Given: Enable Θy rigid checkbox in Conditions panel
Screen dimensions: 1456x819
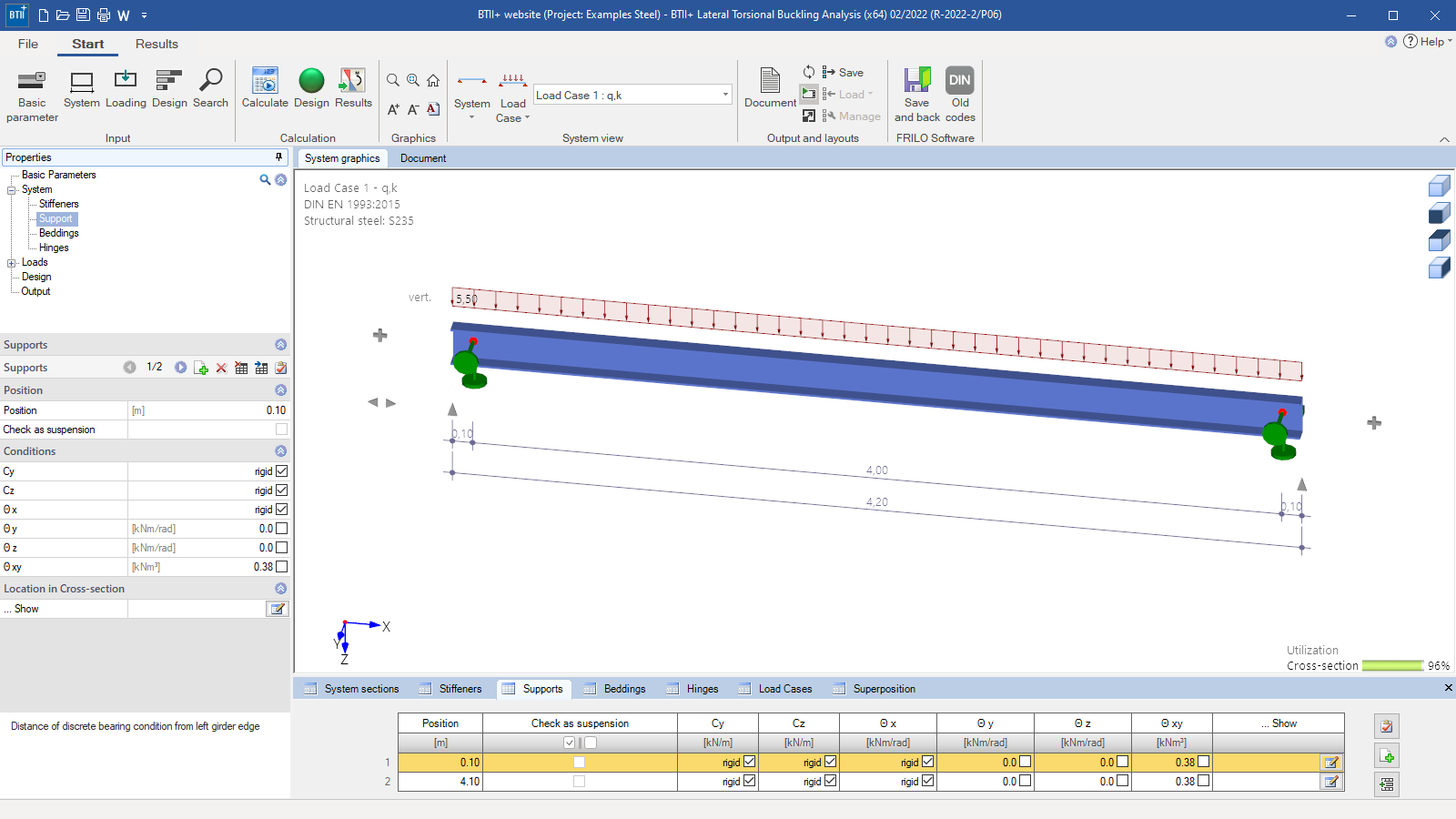Looking at the screenshot, I should [x=281, y=529].
